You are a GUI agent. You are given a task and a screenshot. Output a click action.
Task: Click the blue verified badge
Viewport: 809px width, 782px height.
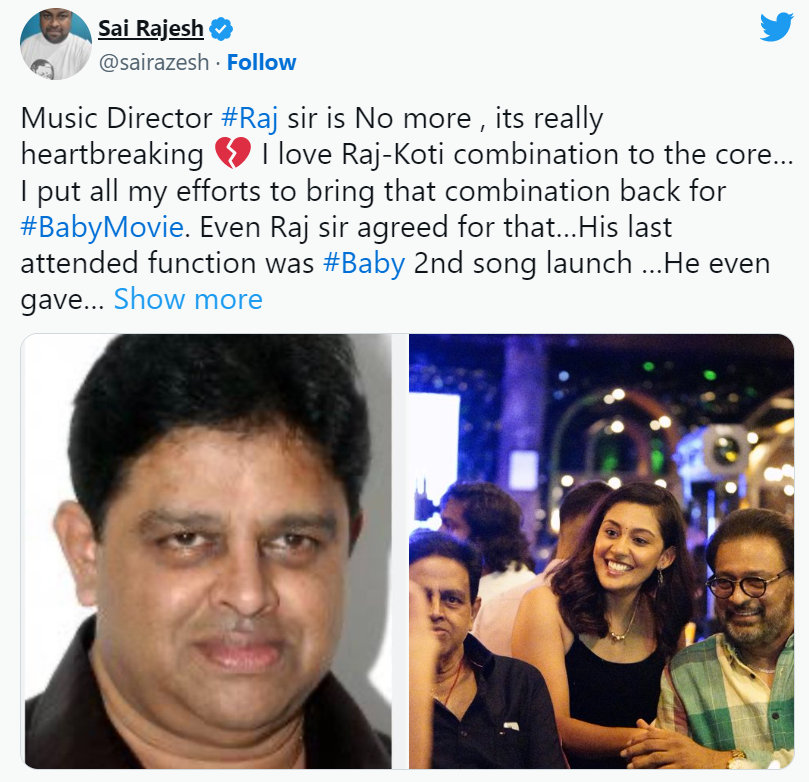[x=222, y=29]
